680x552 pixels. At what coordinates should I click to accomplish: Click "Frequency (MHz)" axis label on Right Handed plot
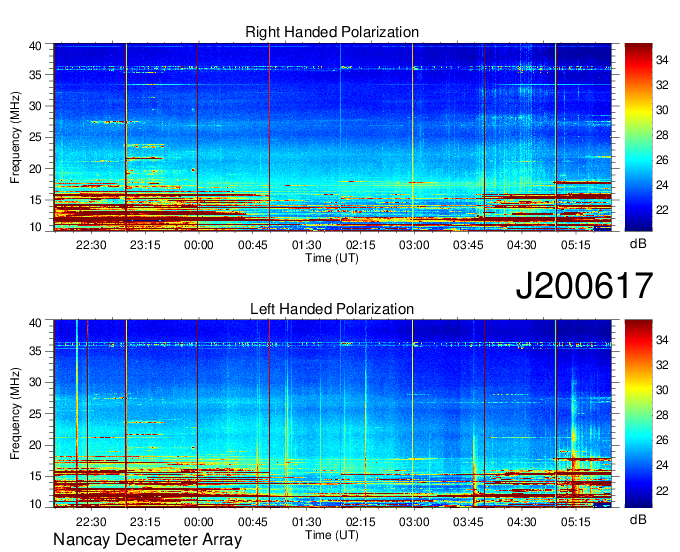(15, 137)
